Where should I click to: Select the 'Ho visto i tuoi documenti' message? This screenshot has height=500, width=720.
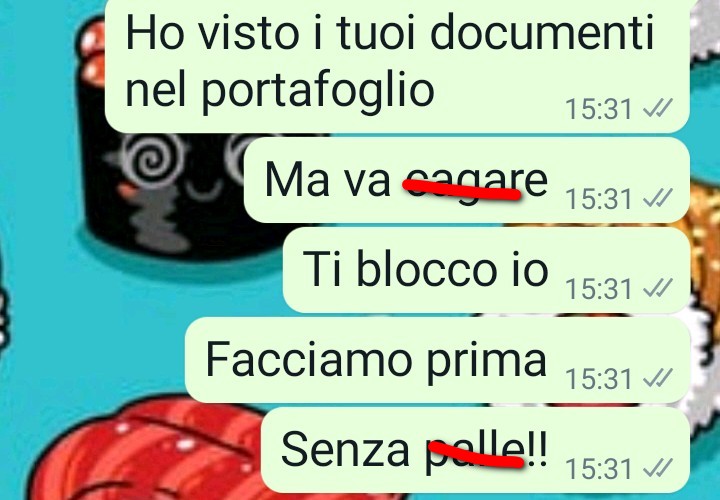(x=397, y=64)
